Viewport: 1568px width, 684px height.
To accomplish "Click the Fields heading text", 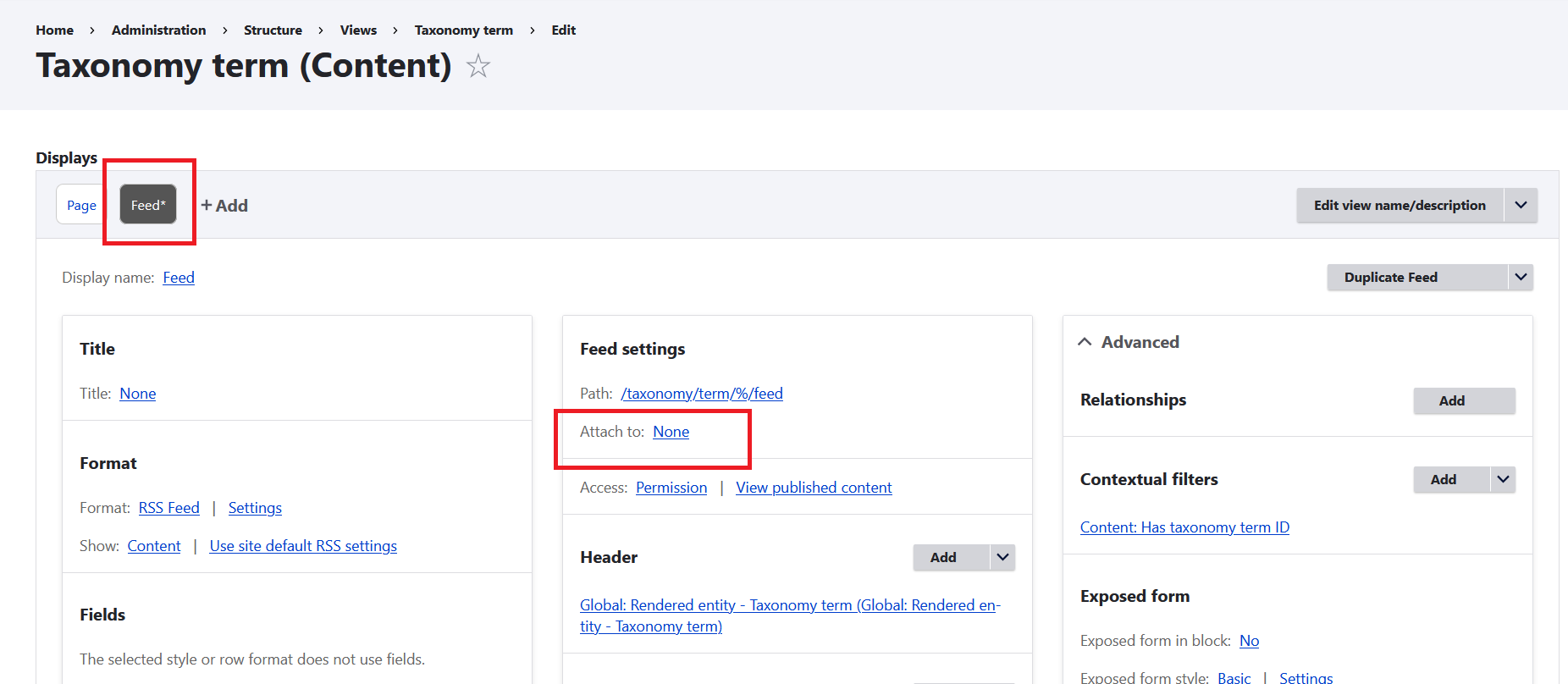I will 102,615.
